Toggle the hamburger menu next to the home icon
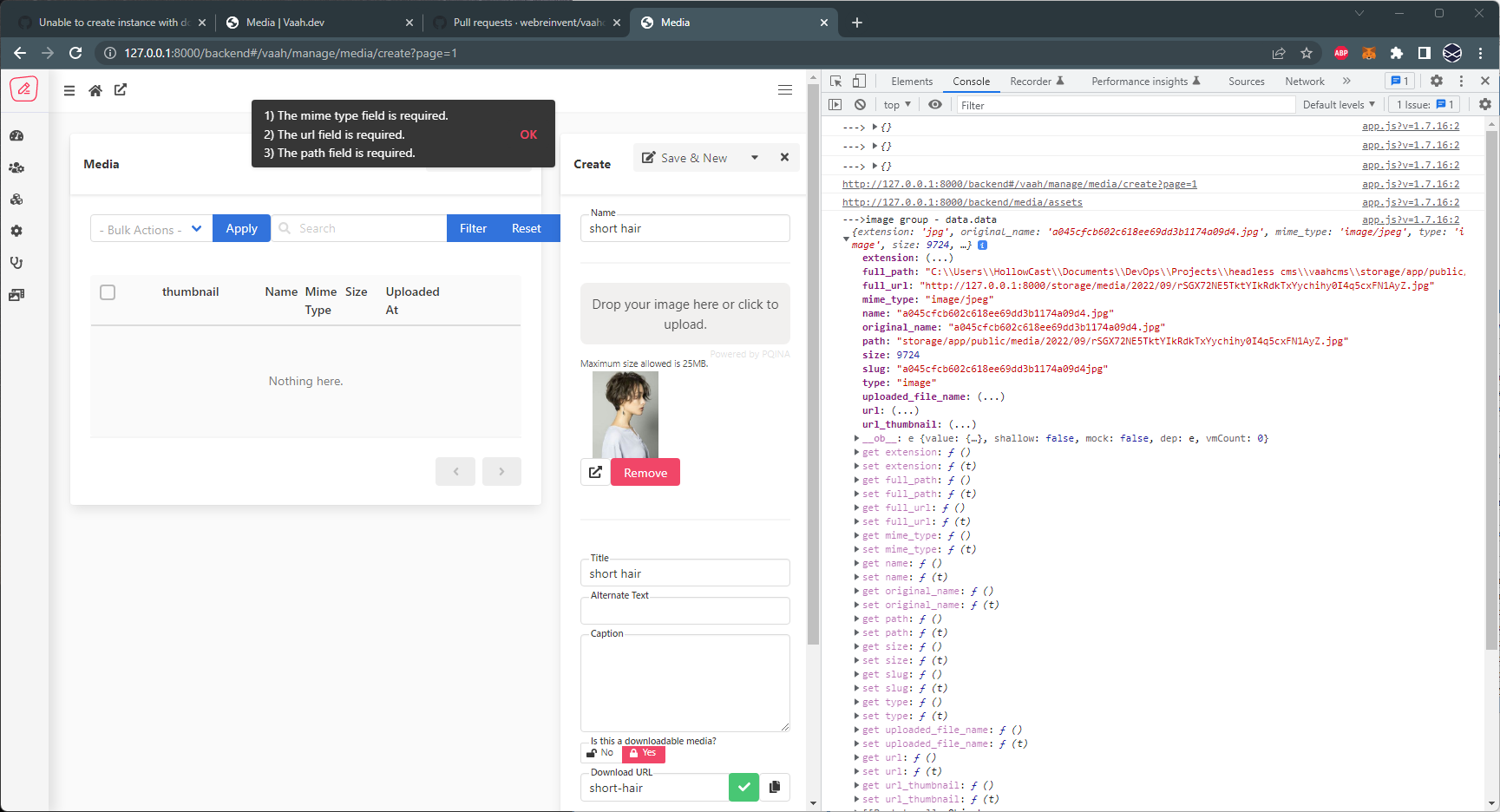 coord(69,90)
